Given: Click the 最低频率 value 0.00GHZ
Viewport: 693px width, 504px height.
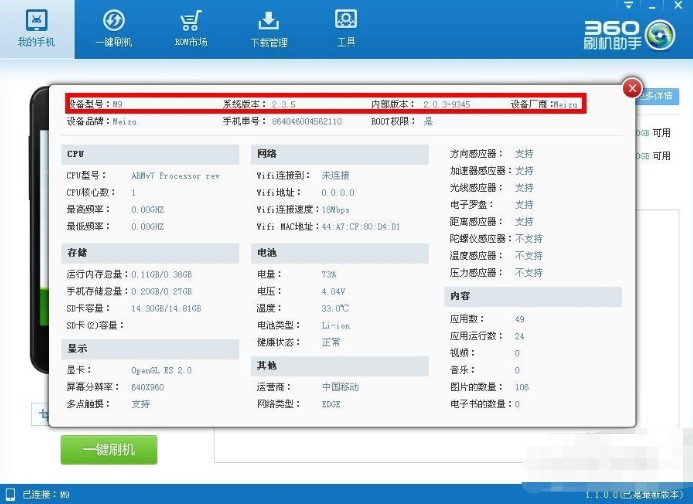Looking at the screenshot, I should [x=148, y=226].
